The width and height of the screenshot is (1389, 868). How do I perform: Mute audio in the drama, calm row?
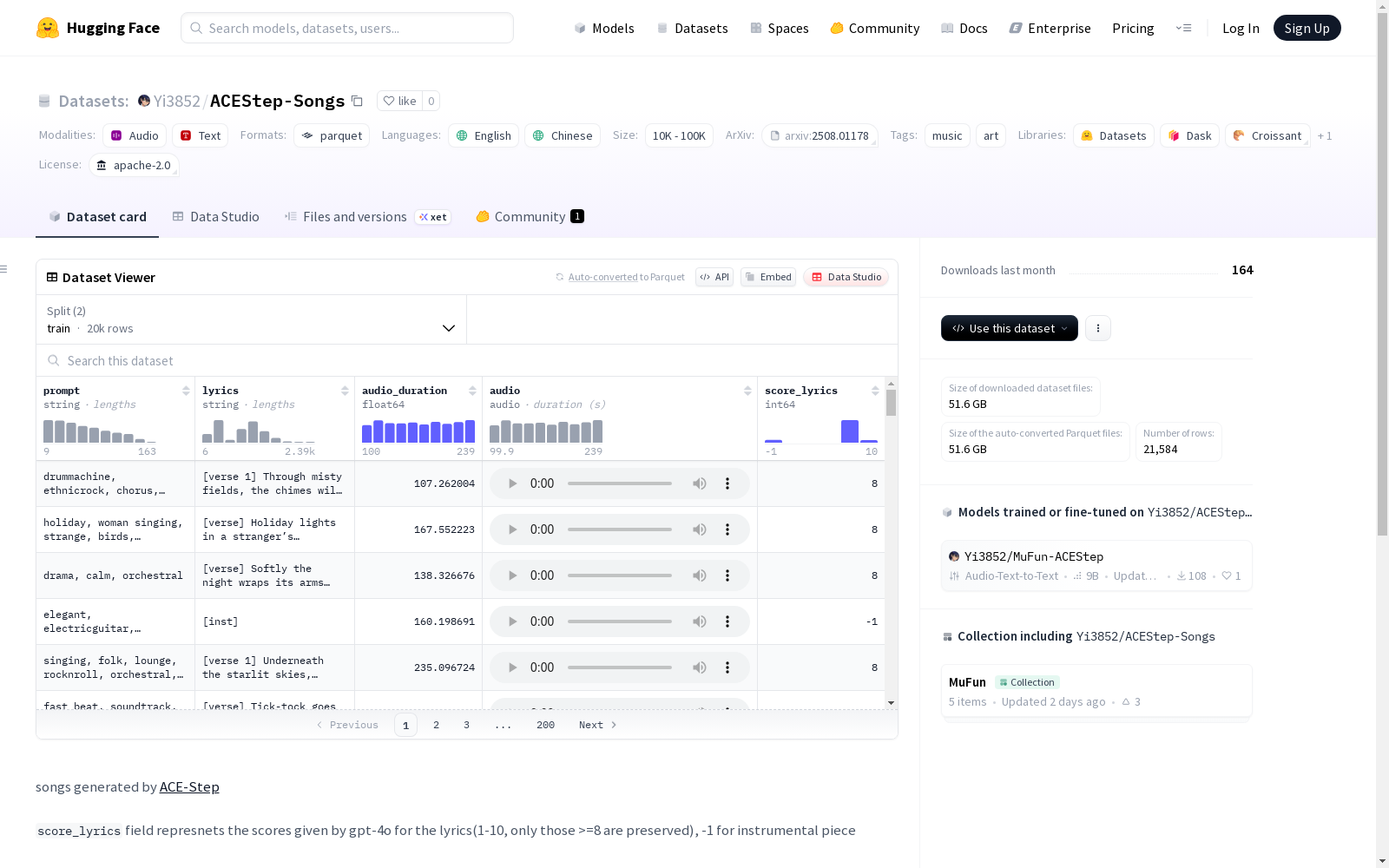tap(700, 575)
